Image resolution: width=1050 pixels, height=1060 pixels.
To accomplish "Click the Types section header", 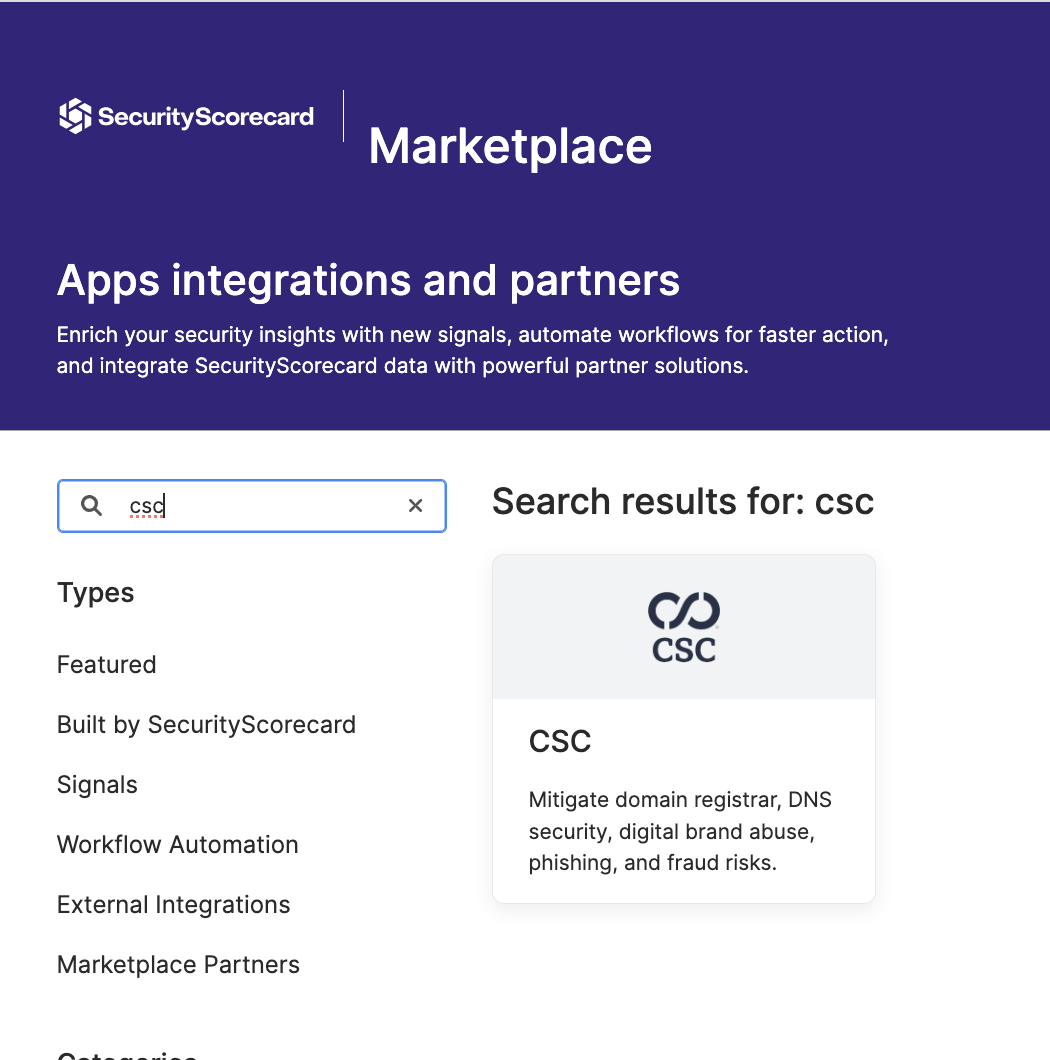I will tap(95, 592).
